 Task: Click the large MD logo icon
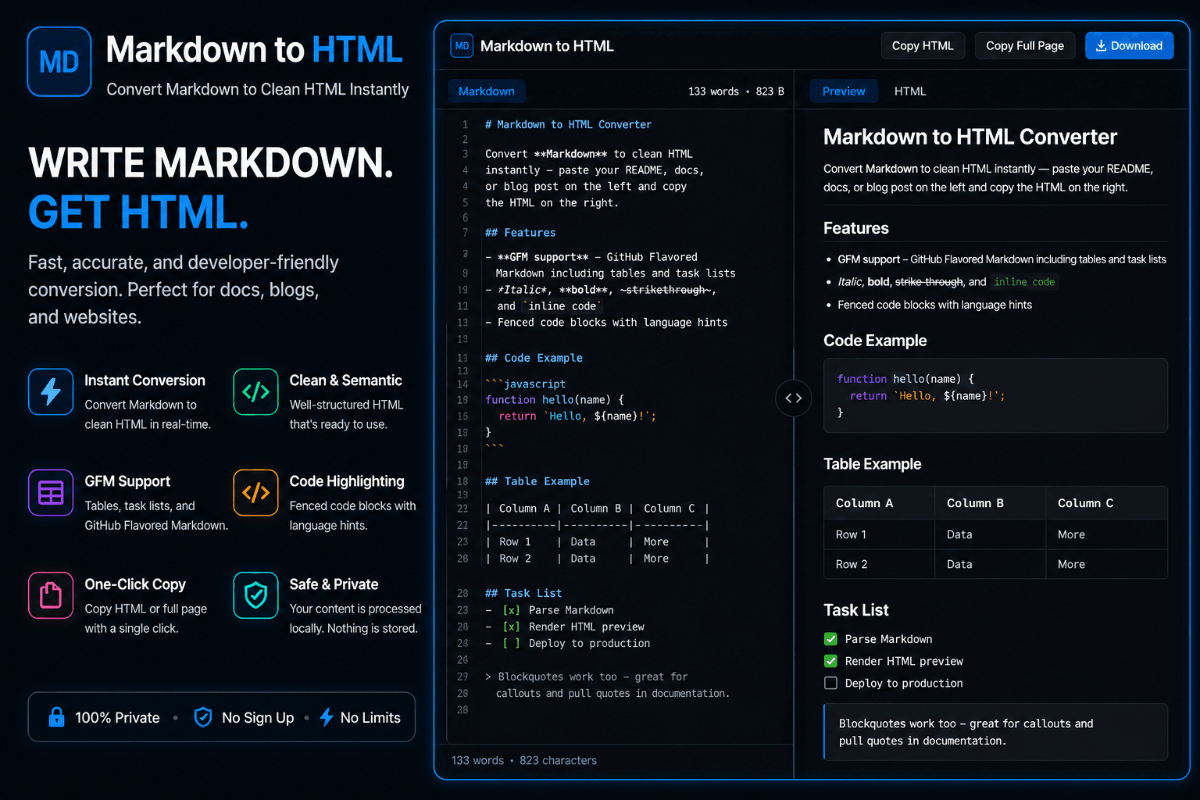pos(59,62)
